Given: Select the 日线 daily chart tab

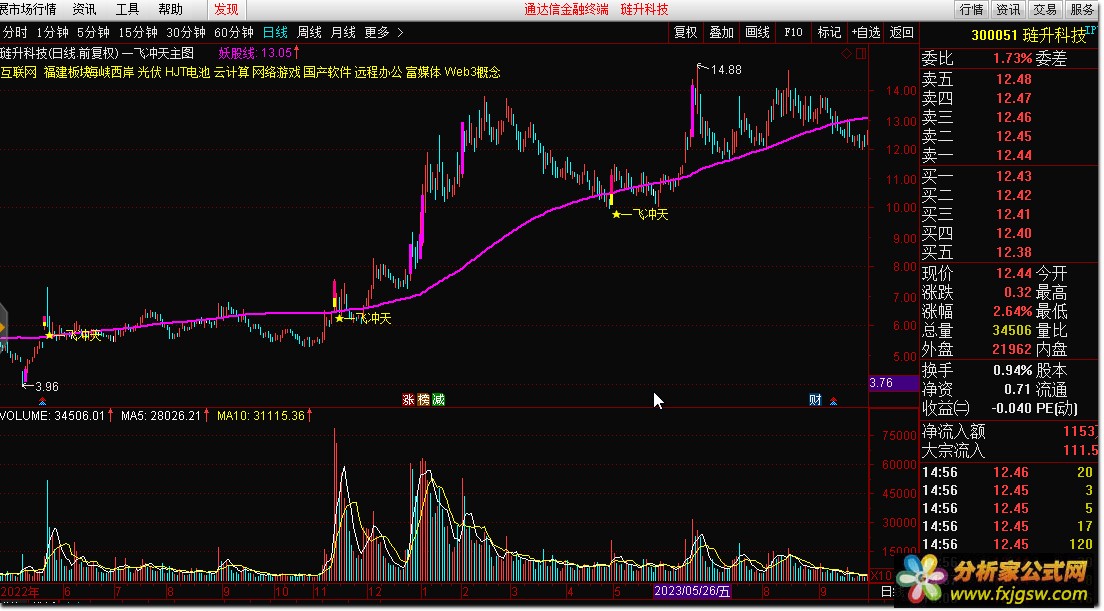Looking at the screenshot, I should (x=275, y=32).
